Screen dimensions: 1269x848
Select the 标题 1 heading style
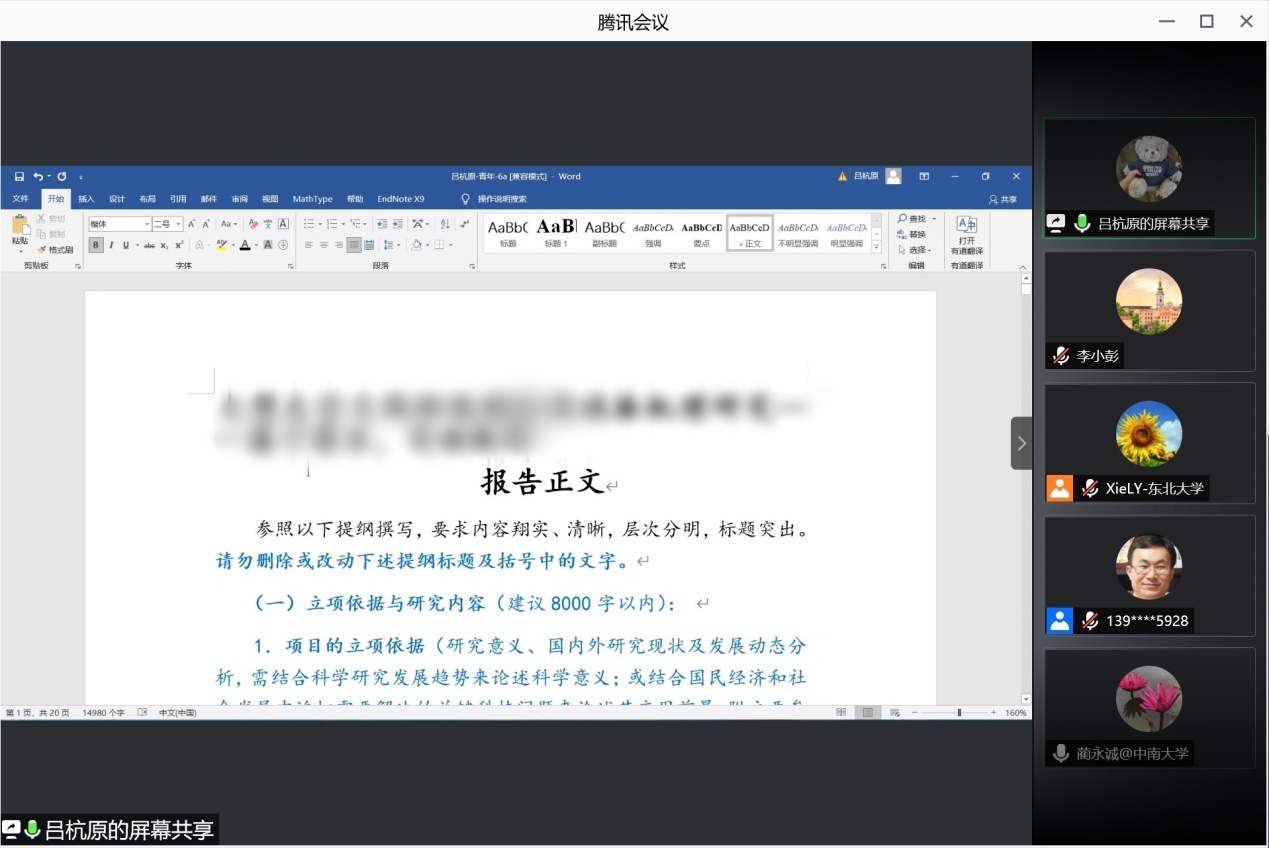click(556, 233)
